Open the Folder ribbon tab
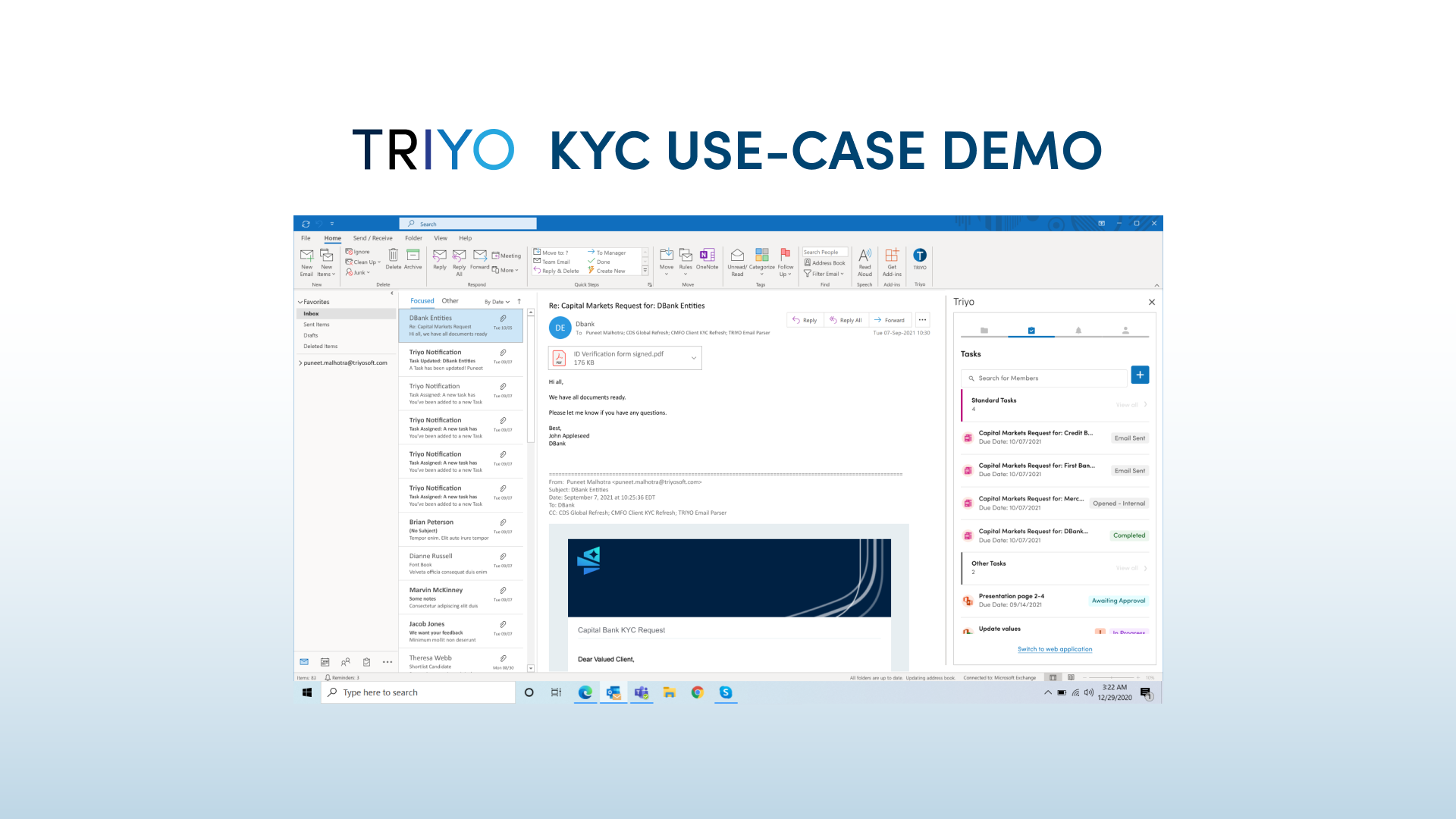The width and height of the screenshot is (1456, 819). coord(413,238)
